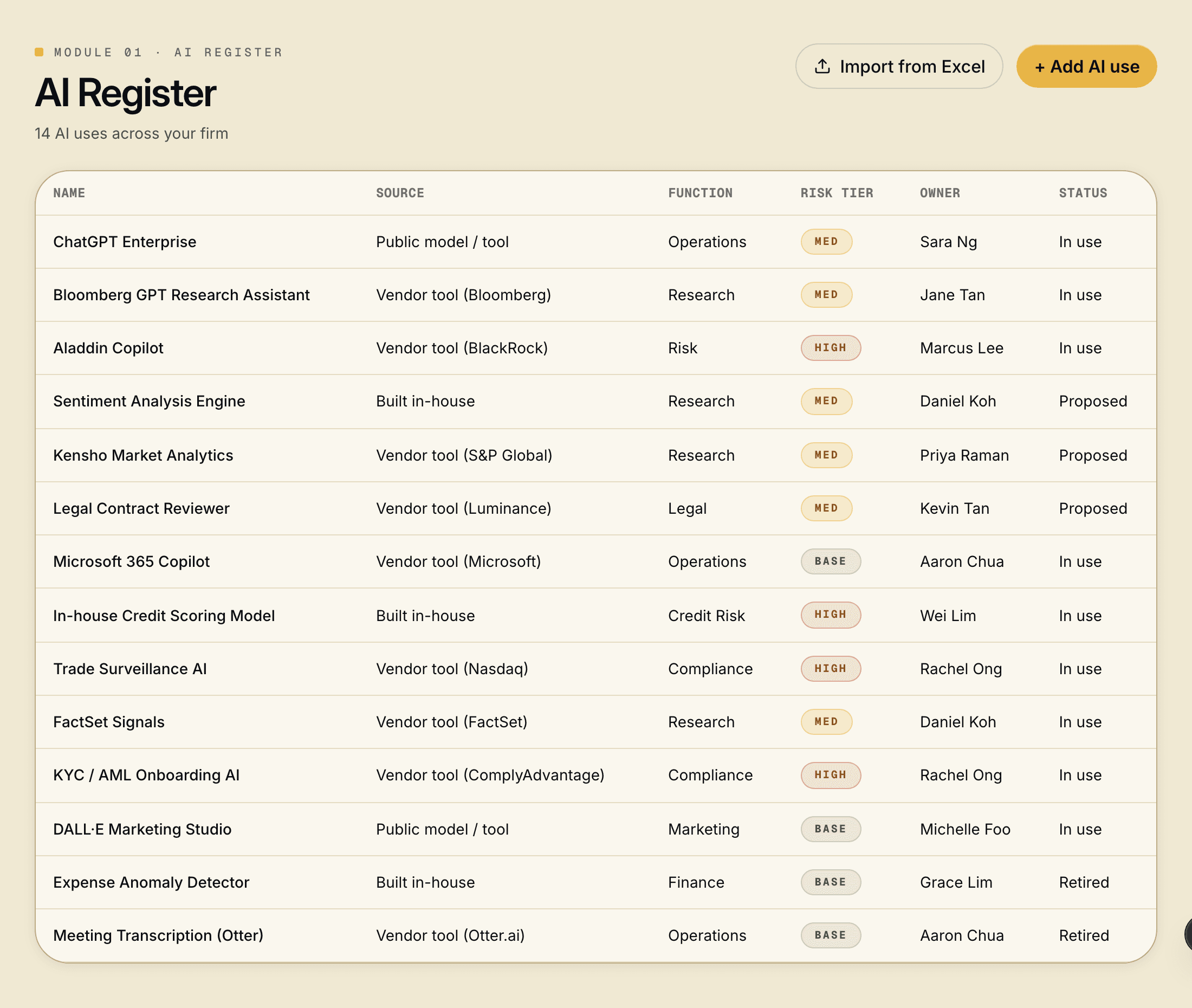
Task: Click the Import from Excel button
Action: pos(898,66)
